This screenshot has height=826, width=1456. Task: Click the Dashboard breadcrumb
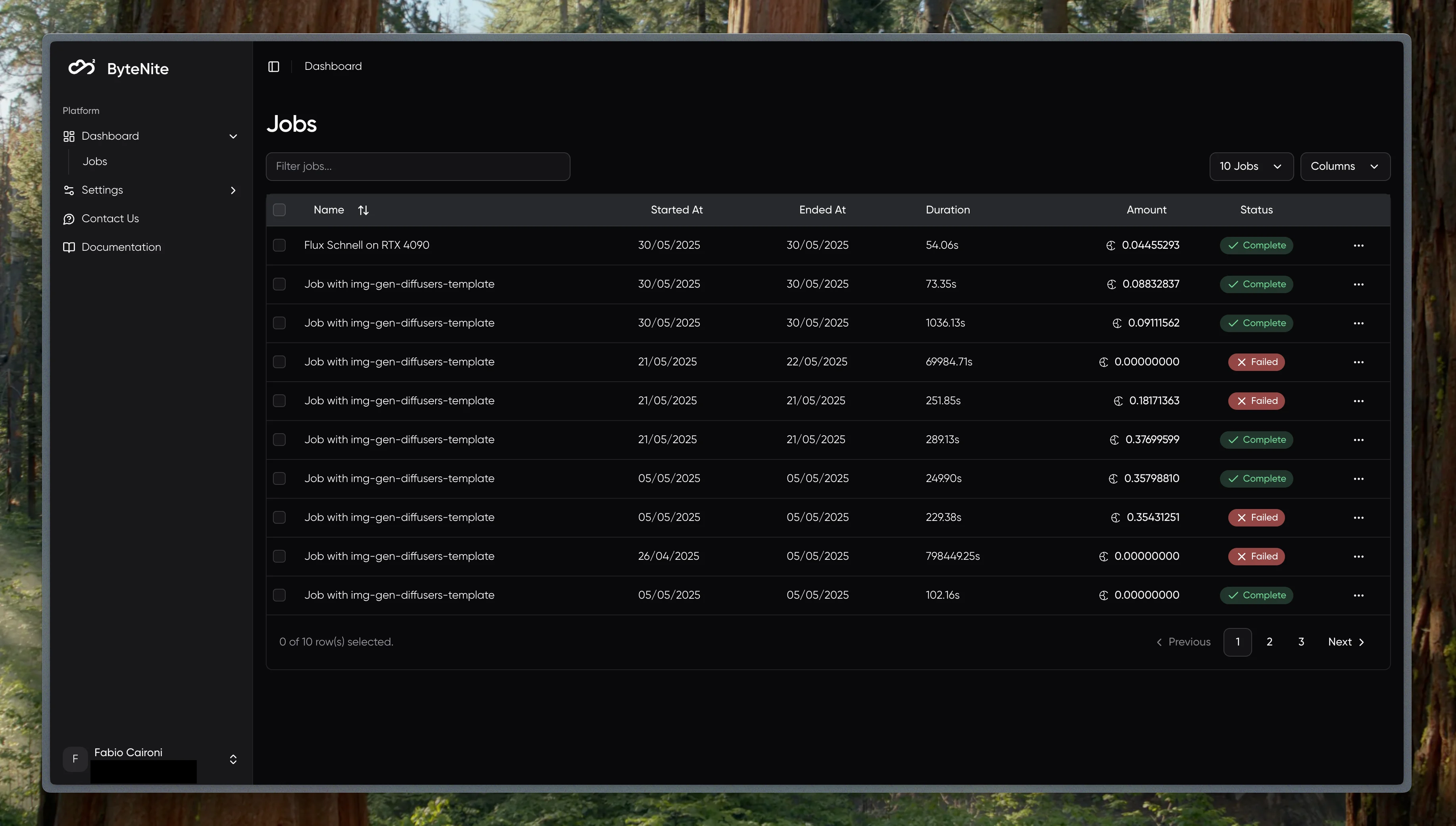333,66
